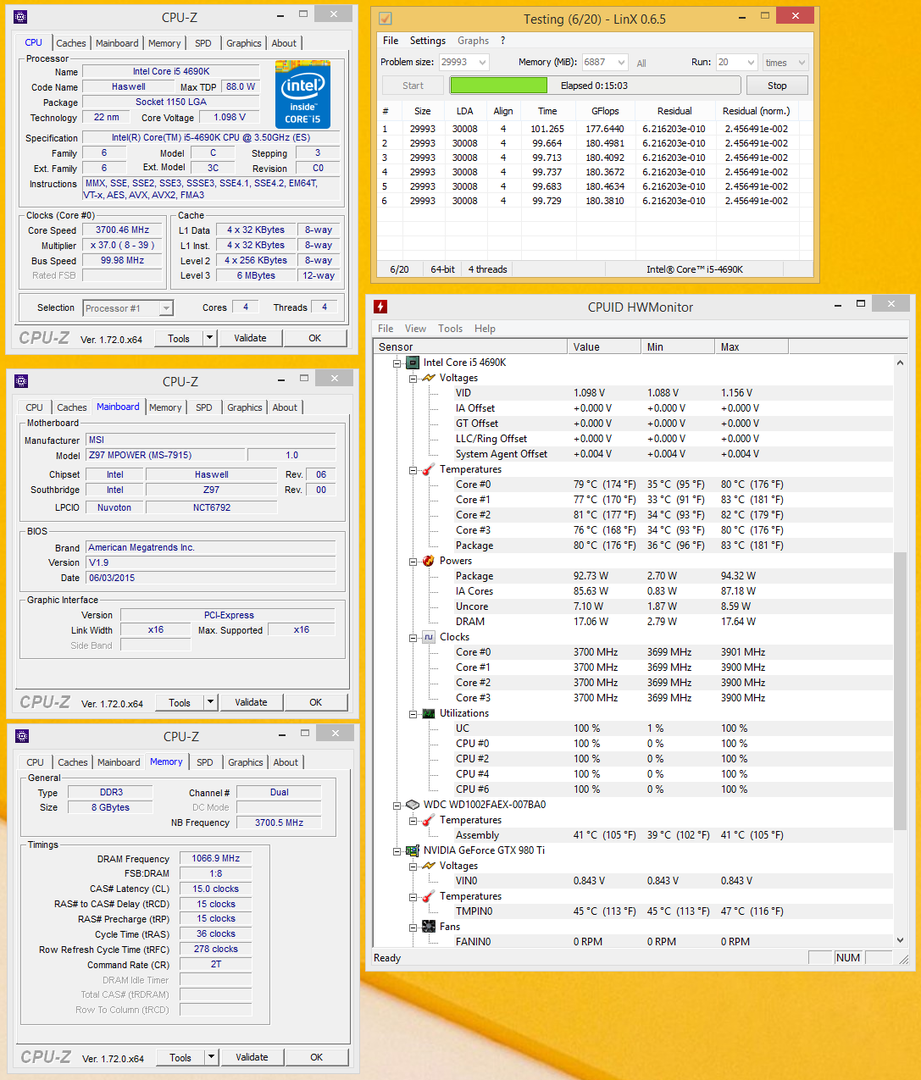Click the Clocks icon in HWMonitor tree
This screenshot has height=1080, width=921.
pyautogui.click(x=428, y=637)
